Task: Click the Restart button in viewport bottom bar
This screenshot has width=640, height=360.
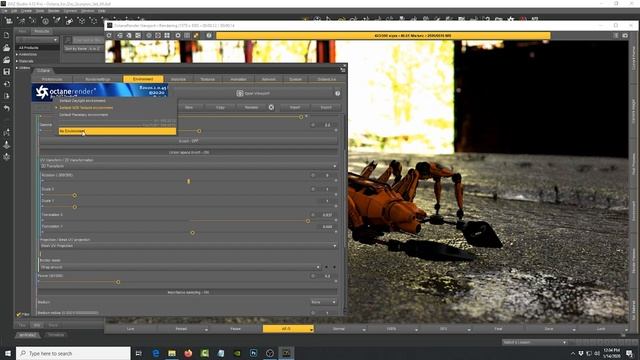Action: point(181,329)
